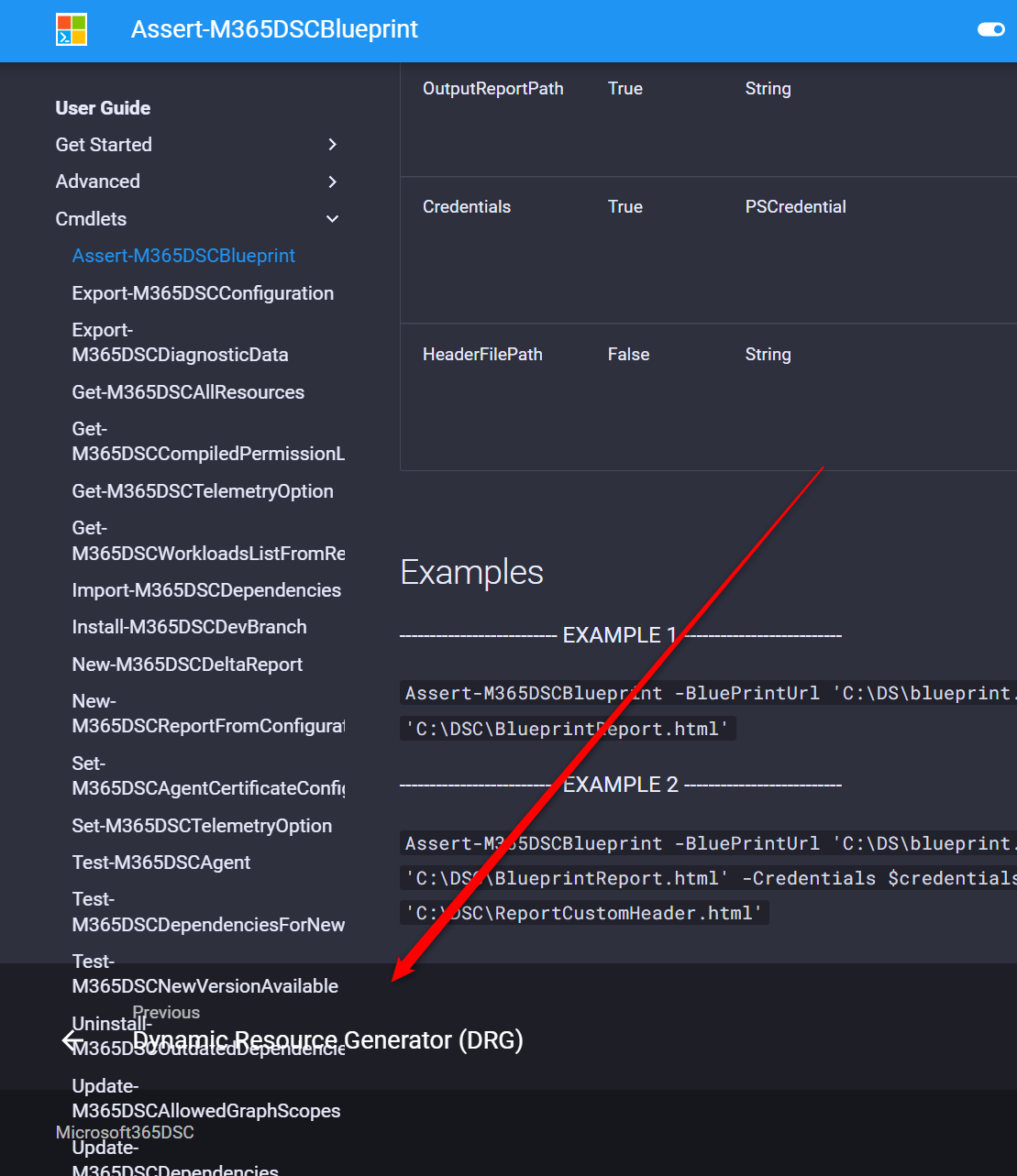This screenshot has height=1176, width=1017.
Task: Open Set-M365DSCTelemetryOption page
Action: [202, 826]
